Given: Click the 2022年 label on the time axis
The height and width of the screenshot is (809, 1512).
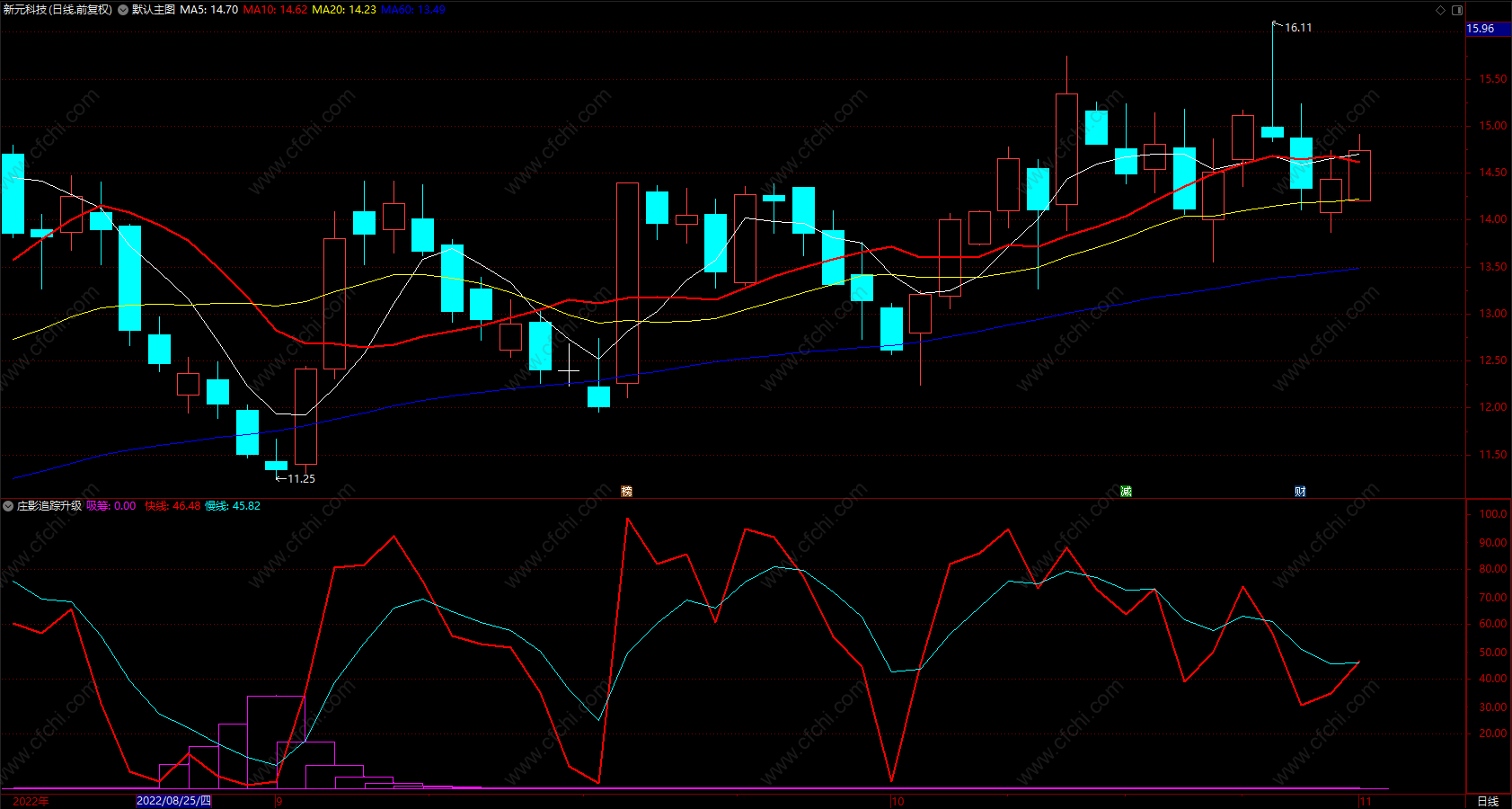Looking at the screenshot, I should pos(31,801).
